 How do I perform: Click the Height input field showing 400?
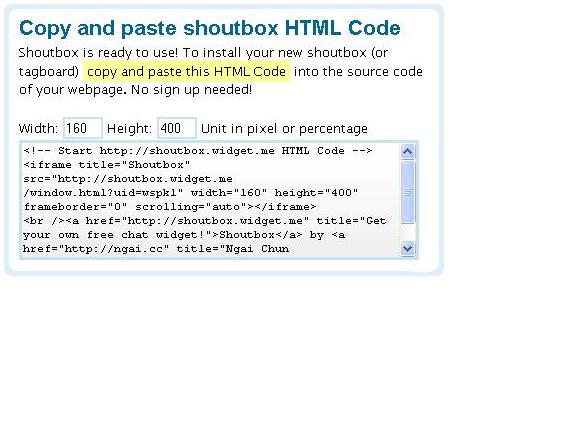[x=177, y=128]
